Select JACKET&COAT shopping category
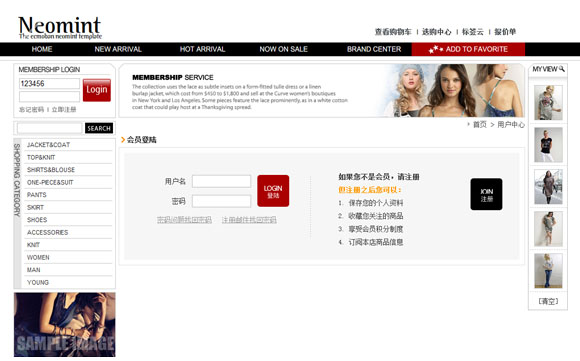580x361 pixels. [48, 145]
